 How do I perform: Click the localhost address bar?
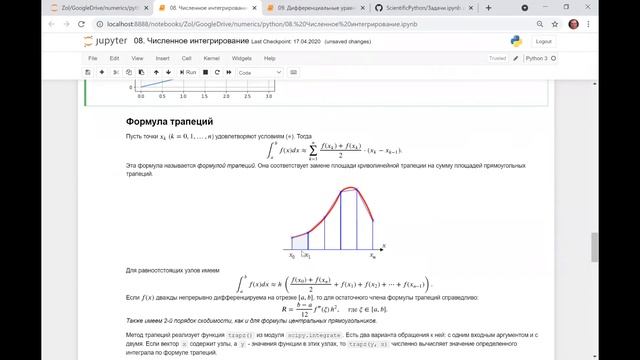click(261, 24)
